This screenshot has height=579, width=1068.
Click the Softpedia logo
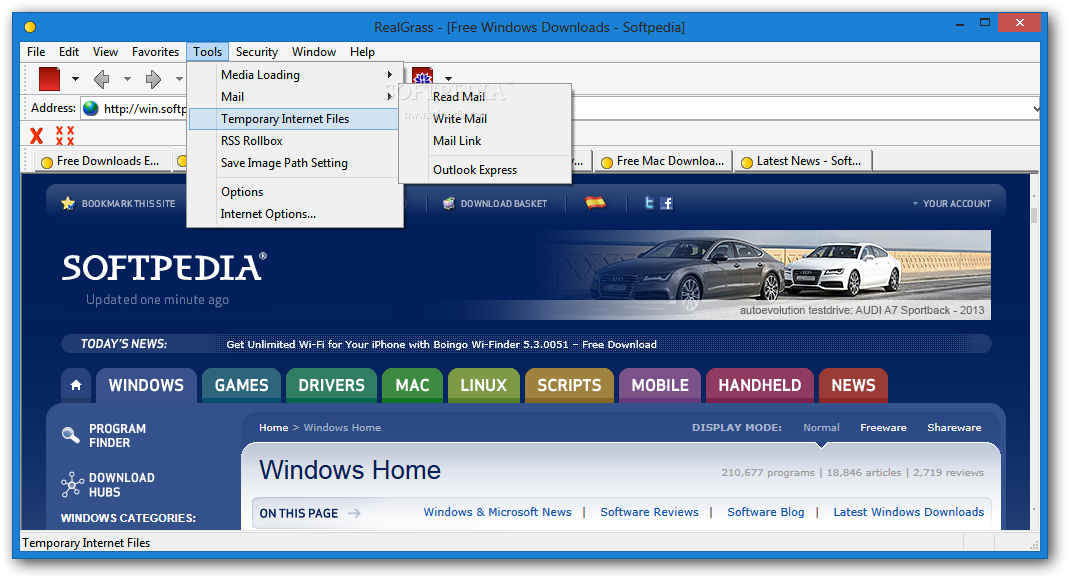coord(164,268)
